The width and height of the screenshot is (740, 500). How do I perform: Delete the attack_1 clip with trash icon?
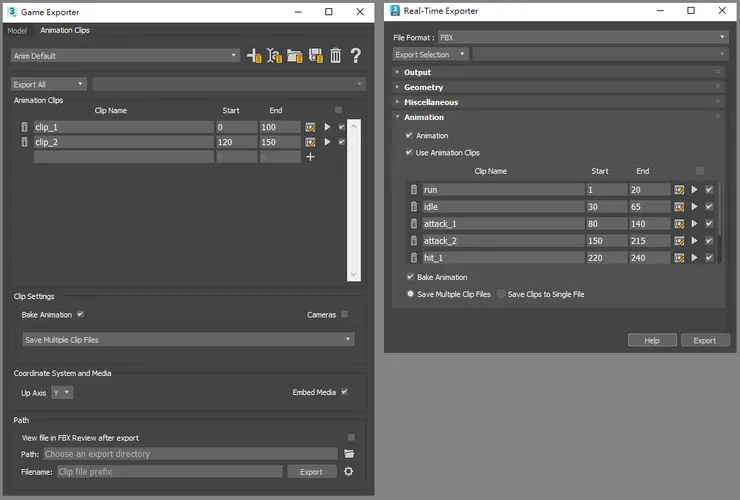(413, 224)
